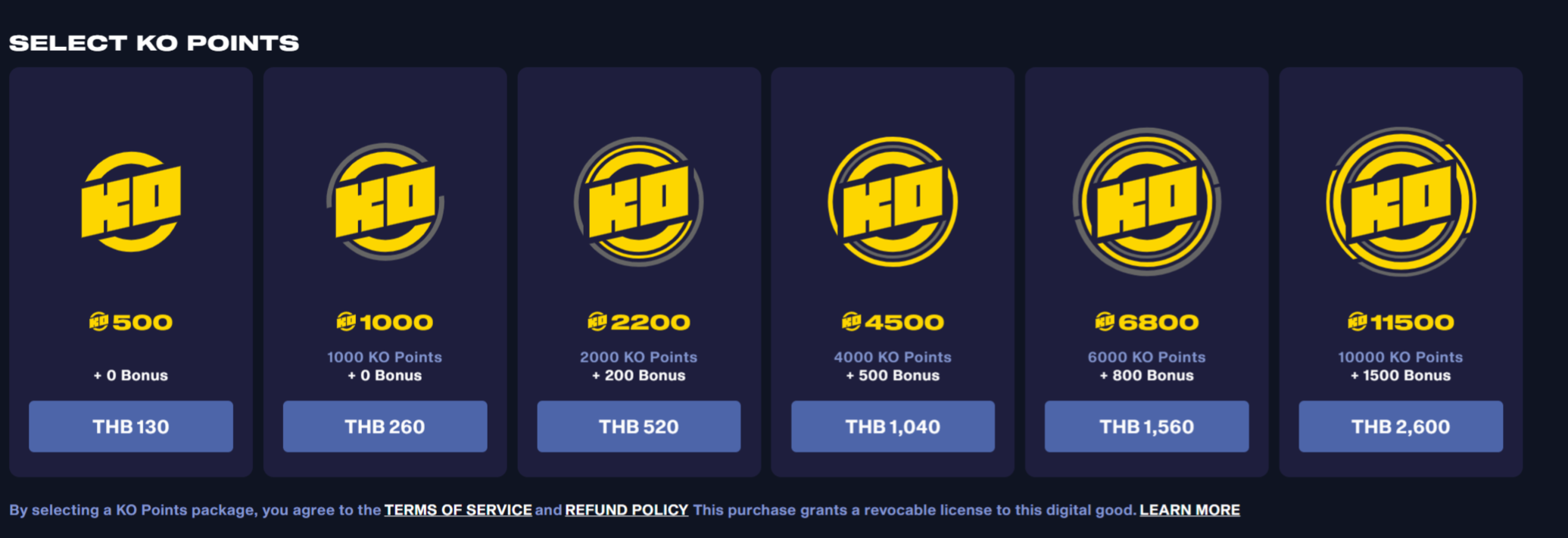Click the 11500 KO Points coin icon
Viewport: 1568px width, 538px height.
(1401, 202)
